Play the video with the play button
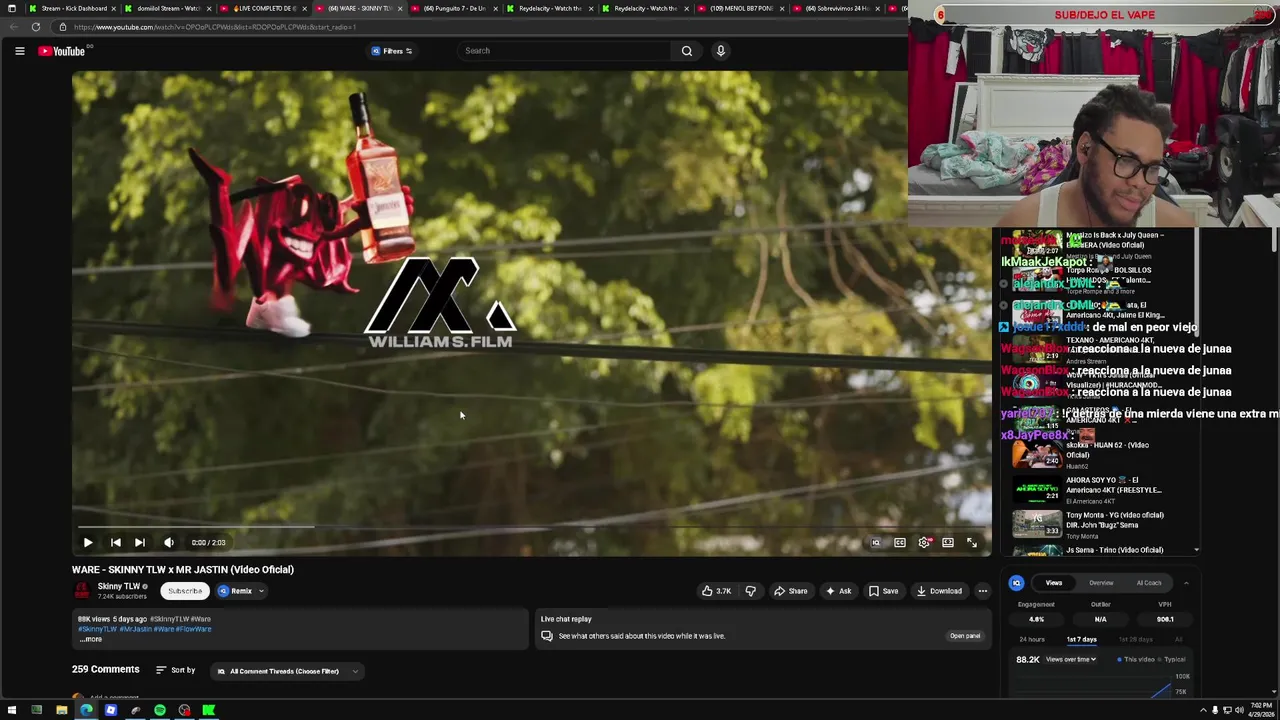The width and height of the screenshot is (1280, 720). pos(88,542)
